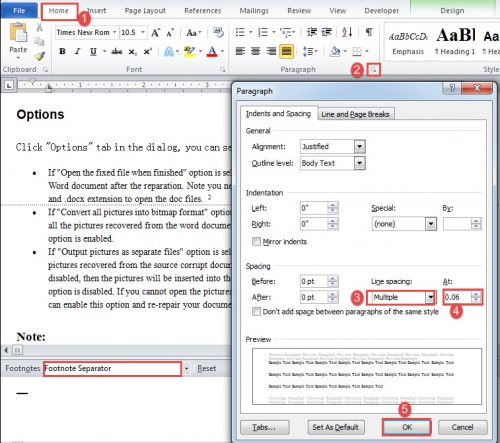Image resolution: width=500 pixels, height=443 pixels.
Task: Open Line spacing Multiple dropdown
Action: pos(431,297)
